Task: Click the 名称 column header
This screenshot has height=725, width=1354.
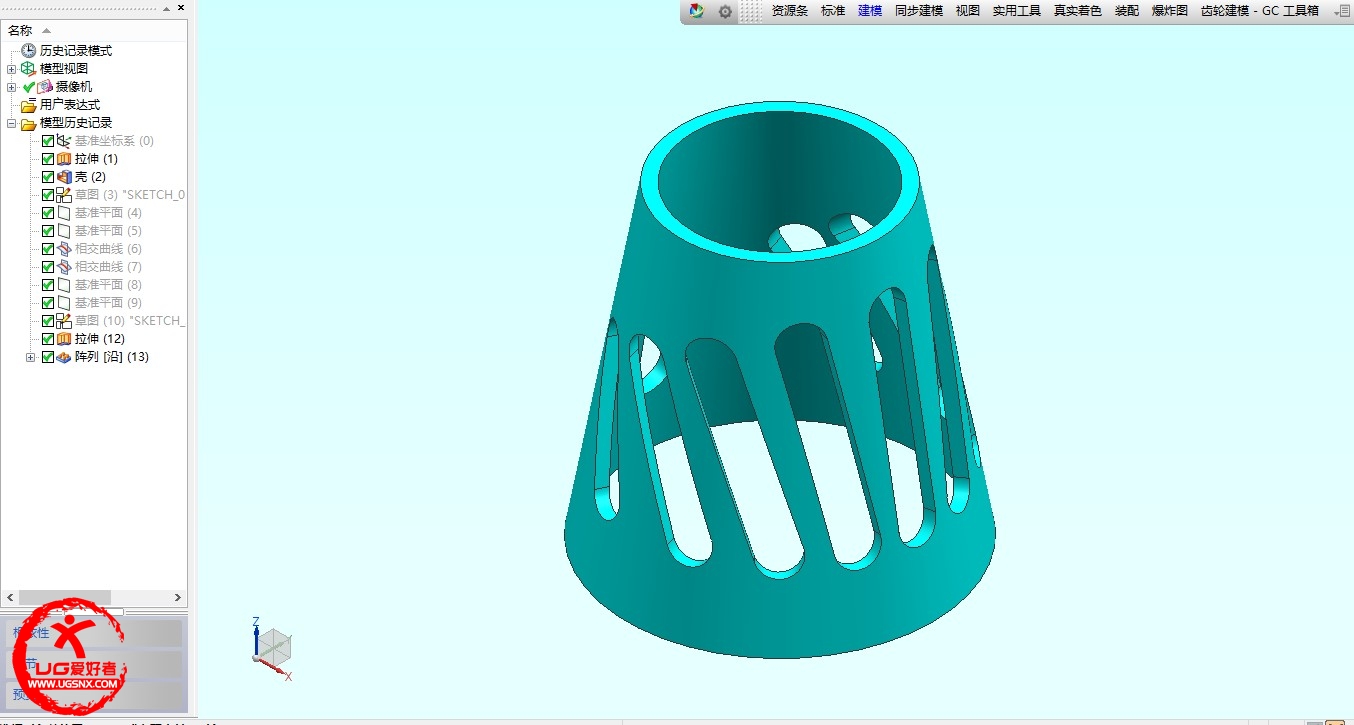Action: (94, 30)
